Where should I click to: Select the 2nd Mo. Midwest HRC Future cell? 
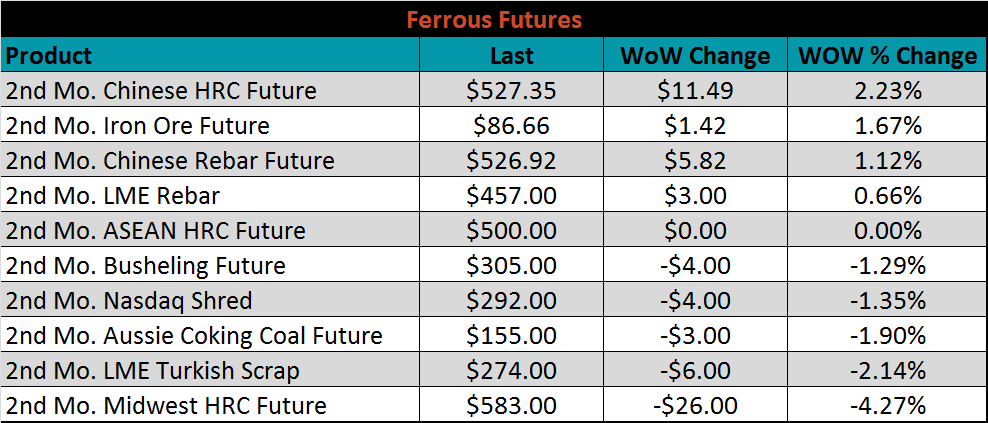click(210, 405)
